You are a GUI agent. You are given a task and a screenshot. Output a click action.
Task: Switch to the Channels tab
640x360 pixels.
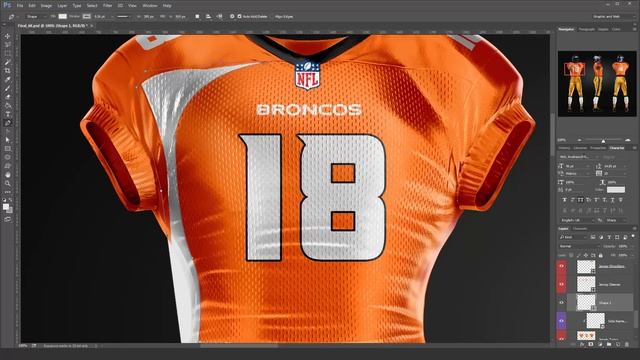pos(580,229)
